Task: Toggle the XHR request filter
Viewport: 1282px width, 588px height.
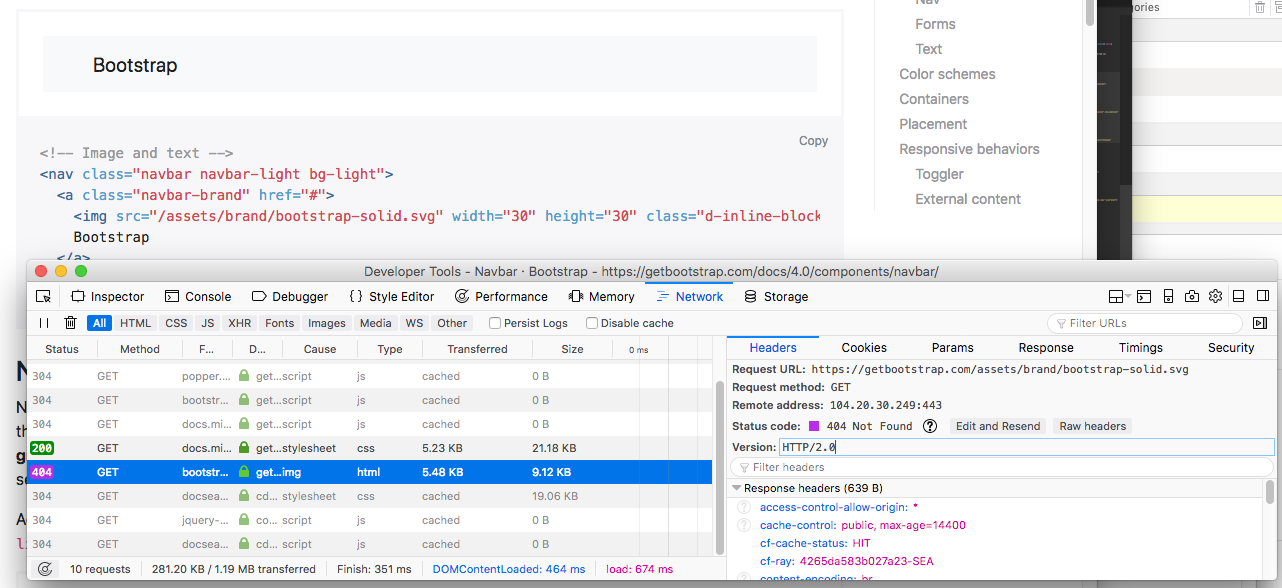Action: (240, 323)
